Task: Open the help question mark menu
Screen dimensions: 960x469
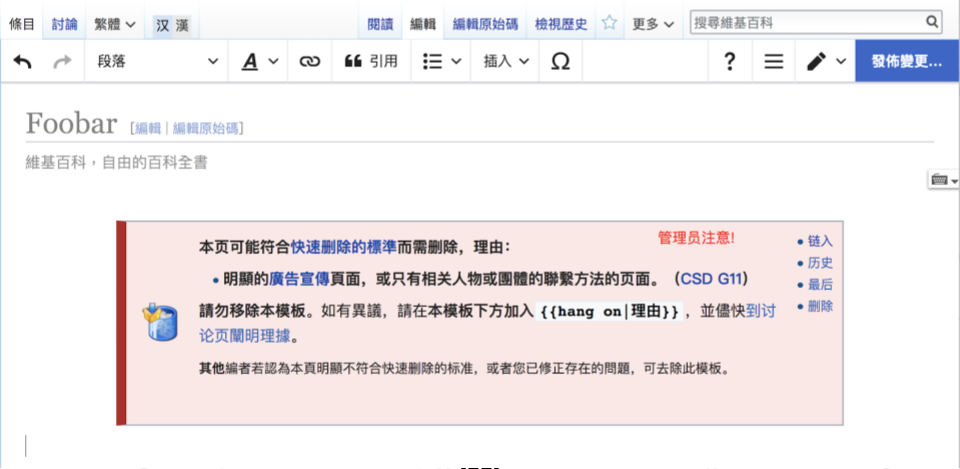Action: click(729, 61)
